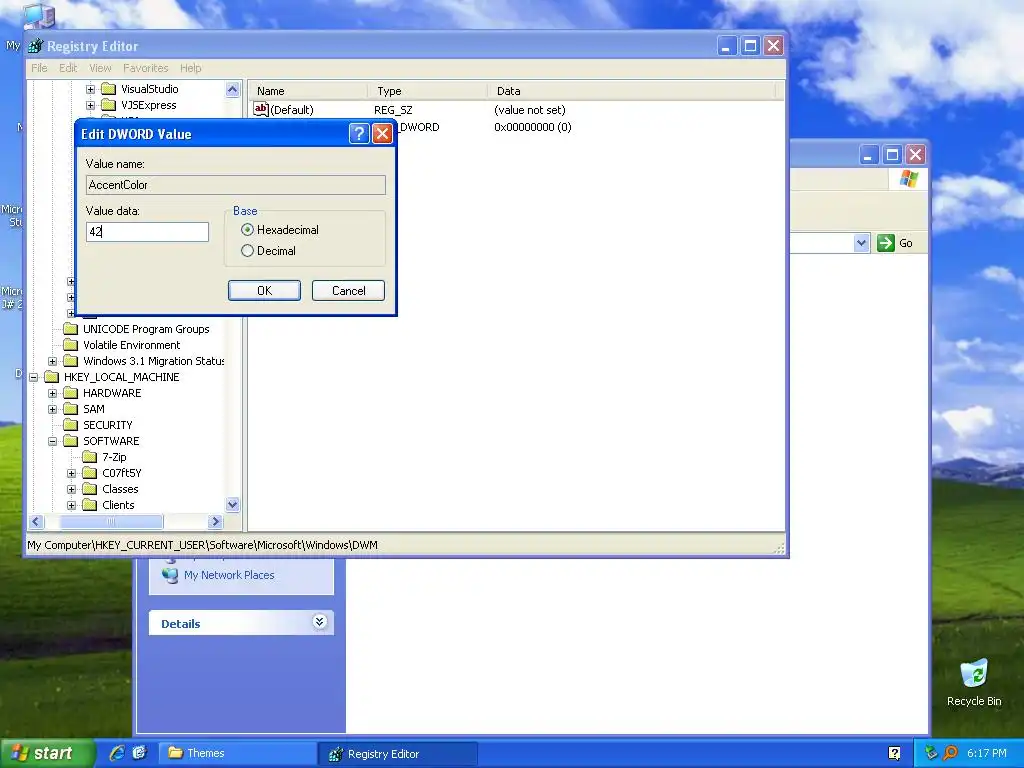Expand the C07ft5Y key
Viewport: 1024px width, 768px height.
coord(71,473)
